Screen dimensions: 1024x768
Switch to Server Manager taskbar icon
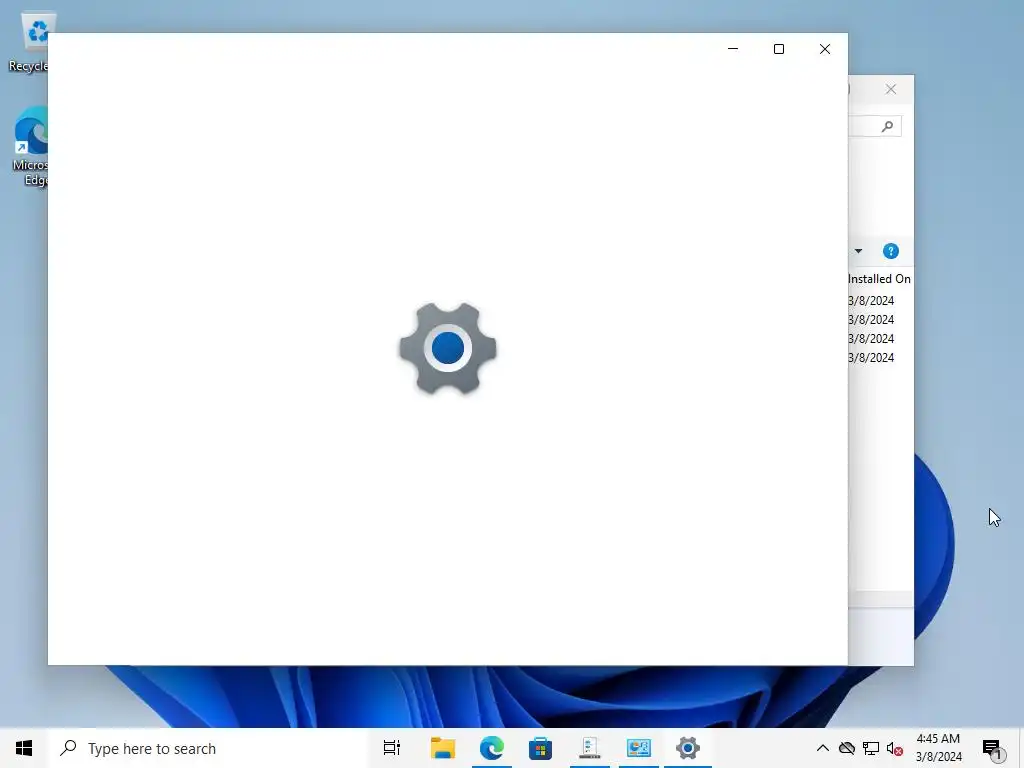click(590, 748)
